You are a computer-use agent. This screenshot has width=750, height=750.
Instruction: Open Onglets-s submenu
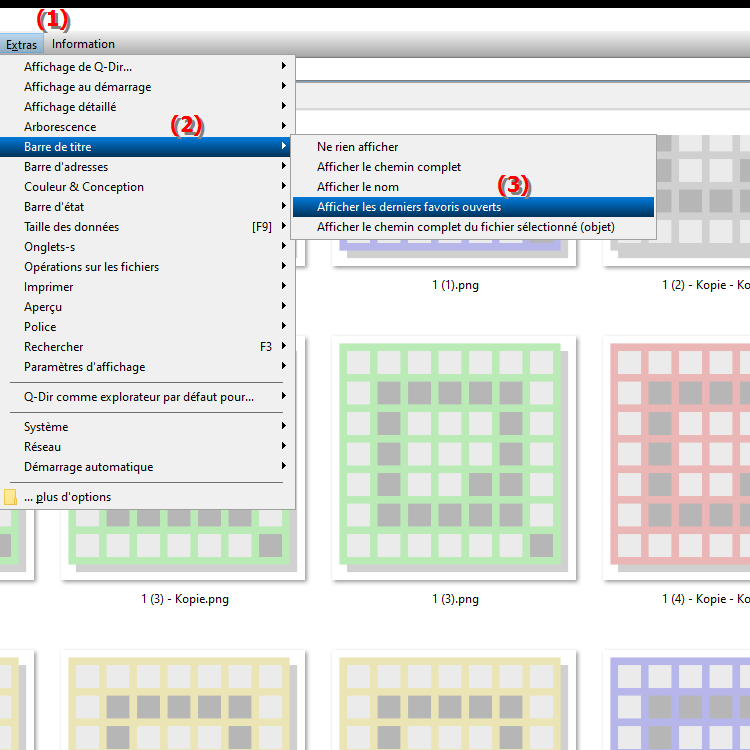[147, 247]
